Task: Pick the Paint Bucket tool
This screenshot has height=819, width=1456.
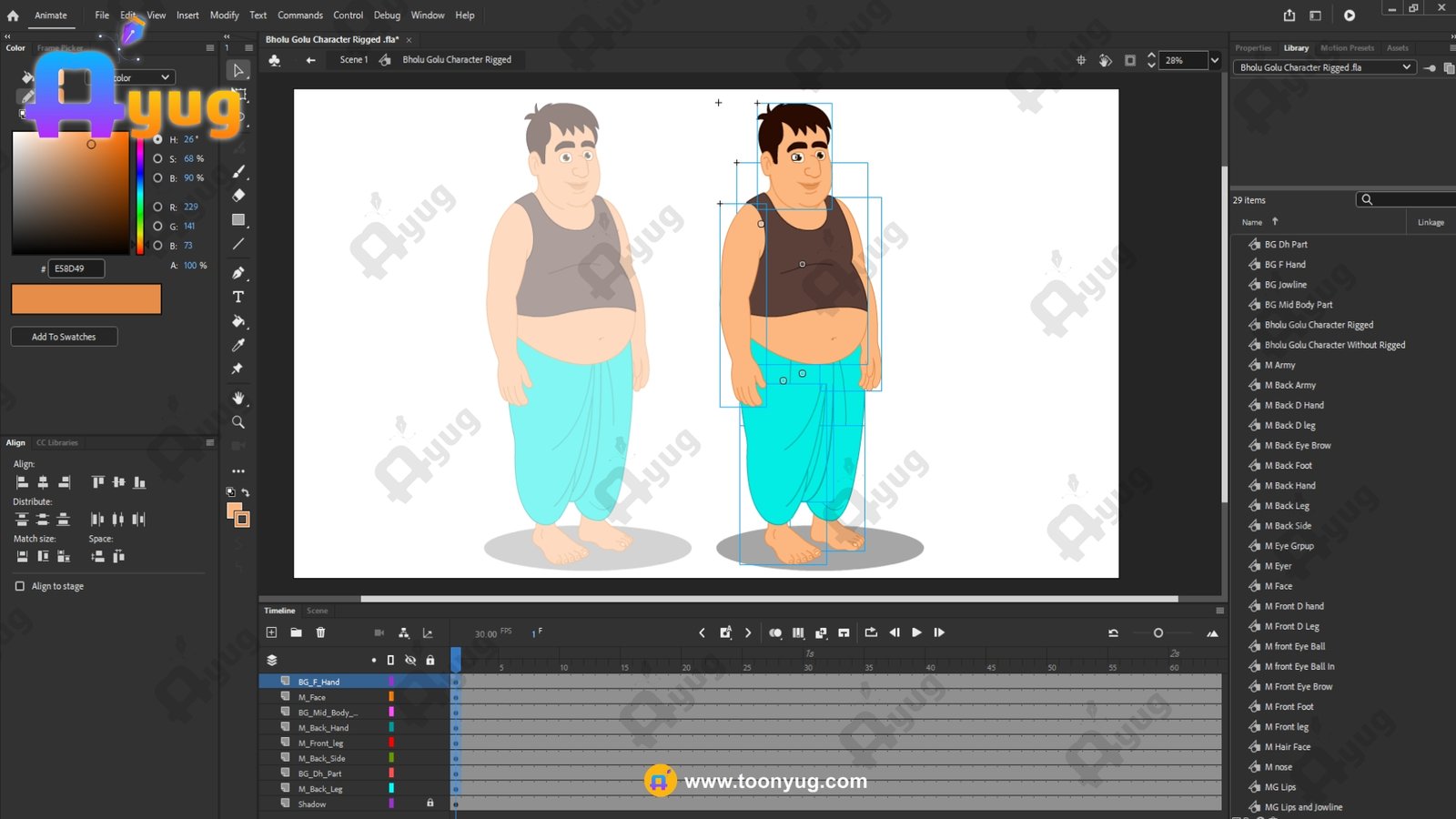Action: [x=238, y=321]
